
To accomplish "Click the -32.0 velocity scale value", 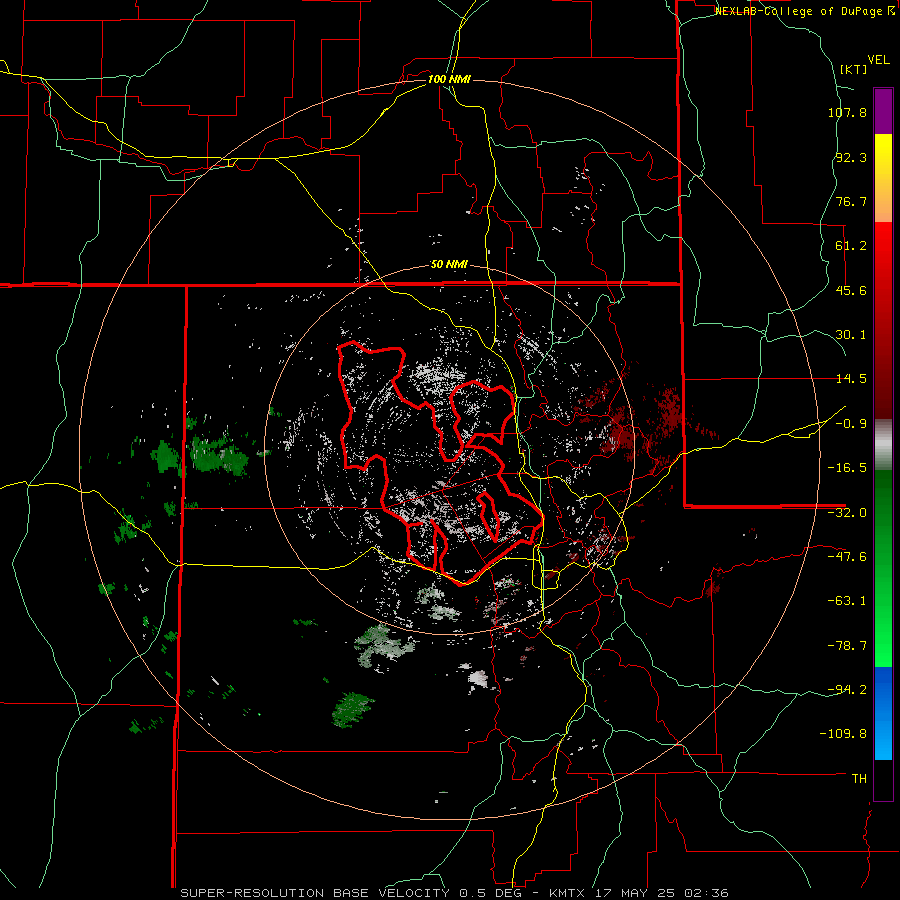I will [x=847, y=513].
